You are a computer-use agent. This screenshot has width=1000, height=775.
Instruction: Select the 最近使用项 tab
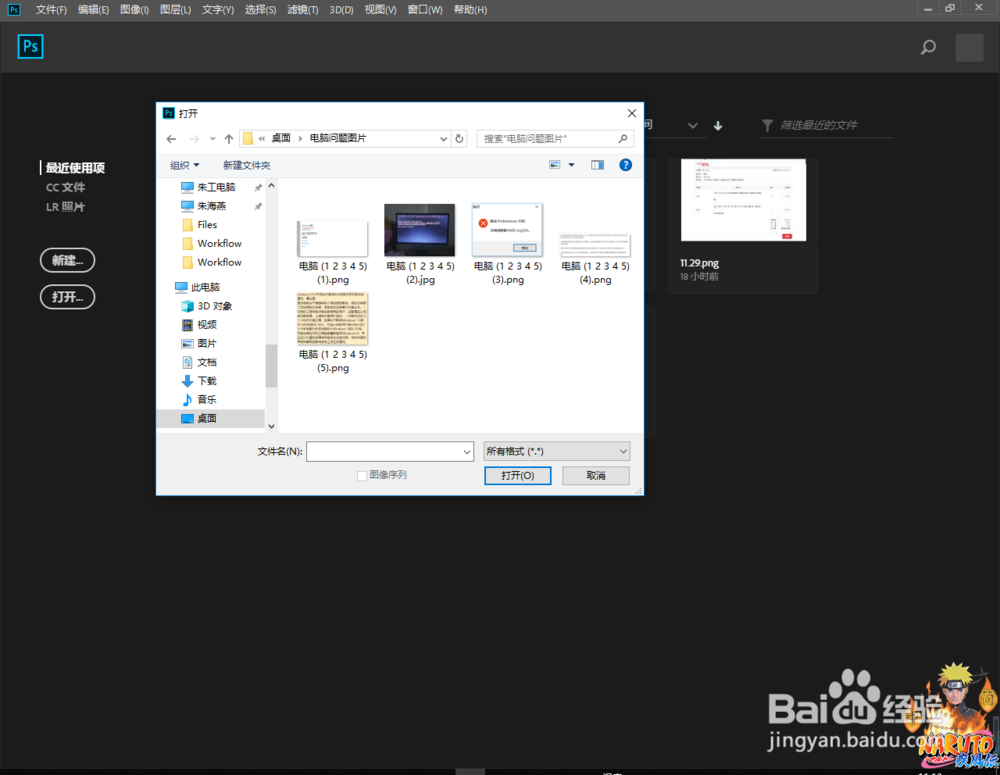point(75,168)
